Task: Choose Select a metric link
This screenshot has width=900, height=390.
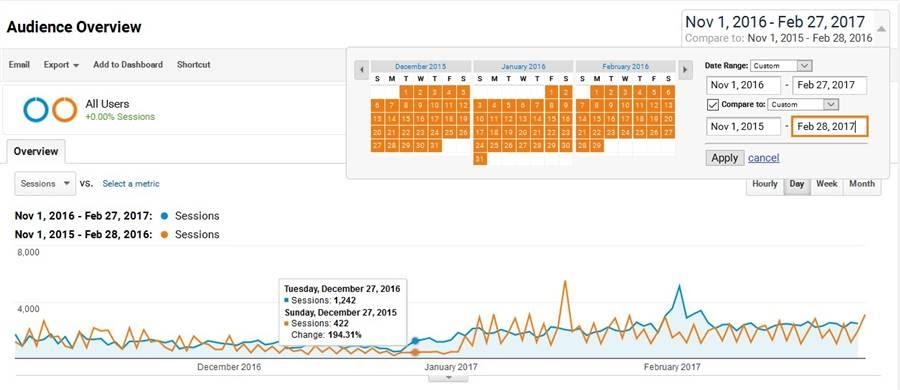Action: click(131, 184)
